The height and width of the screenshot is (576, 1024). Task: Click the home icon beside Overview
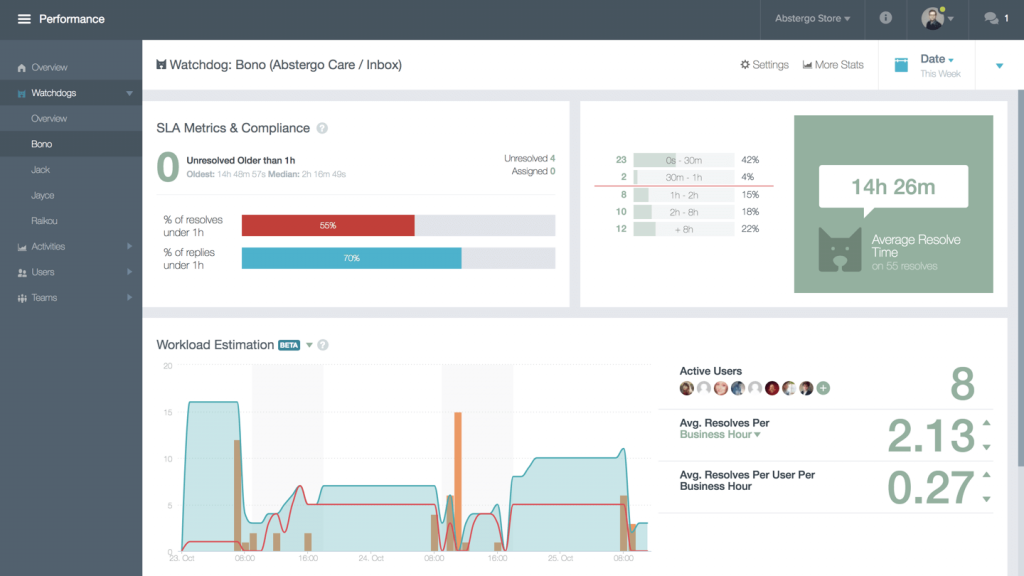point(22,67)
